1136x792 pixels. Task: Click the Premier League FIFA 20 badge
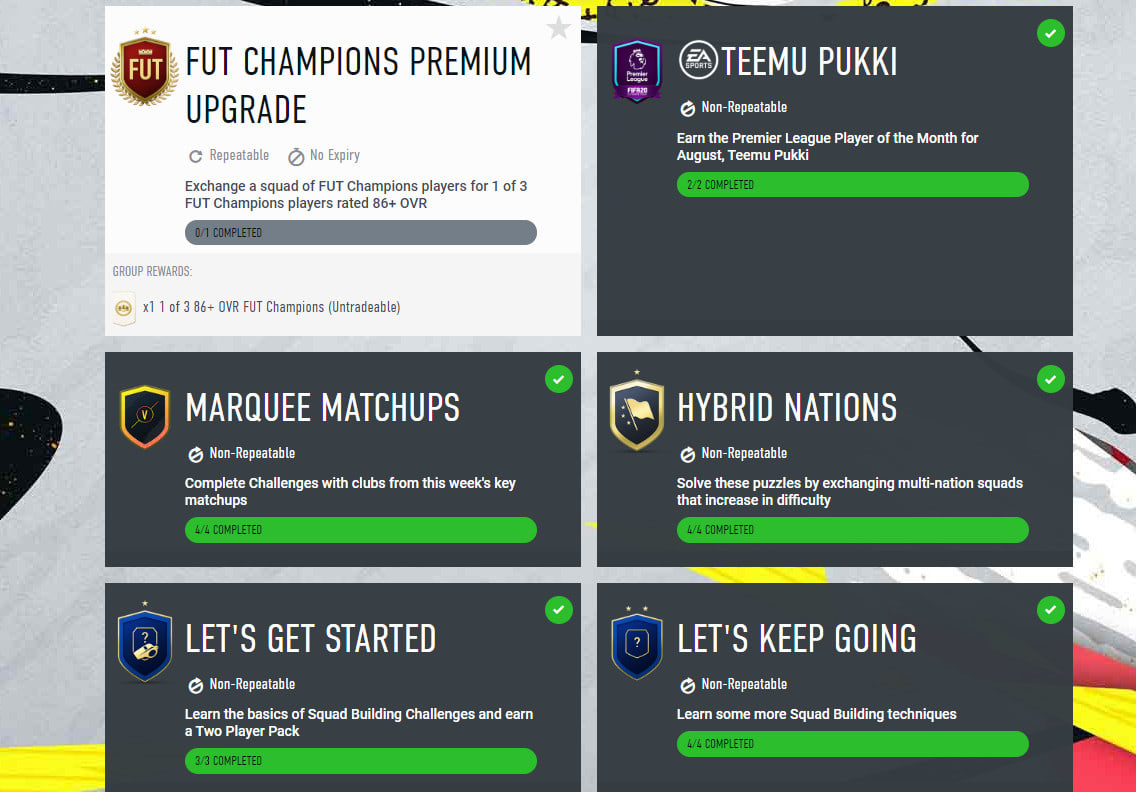tap(637, 70)
